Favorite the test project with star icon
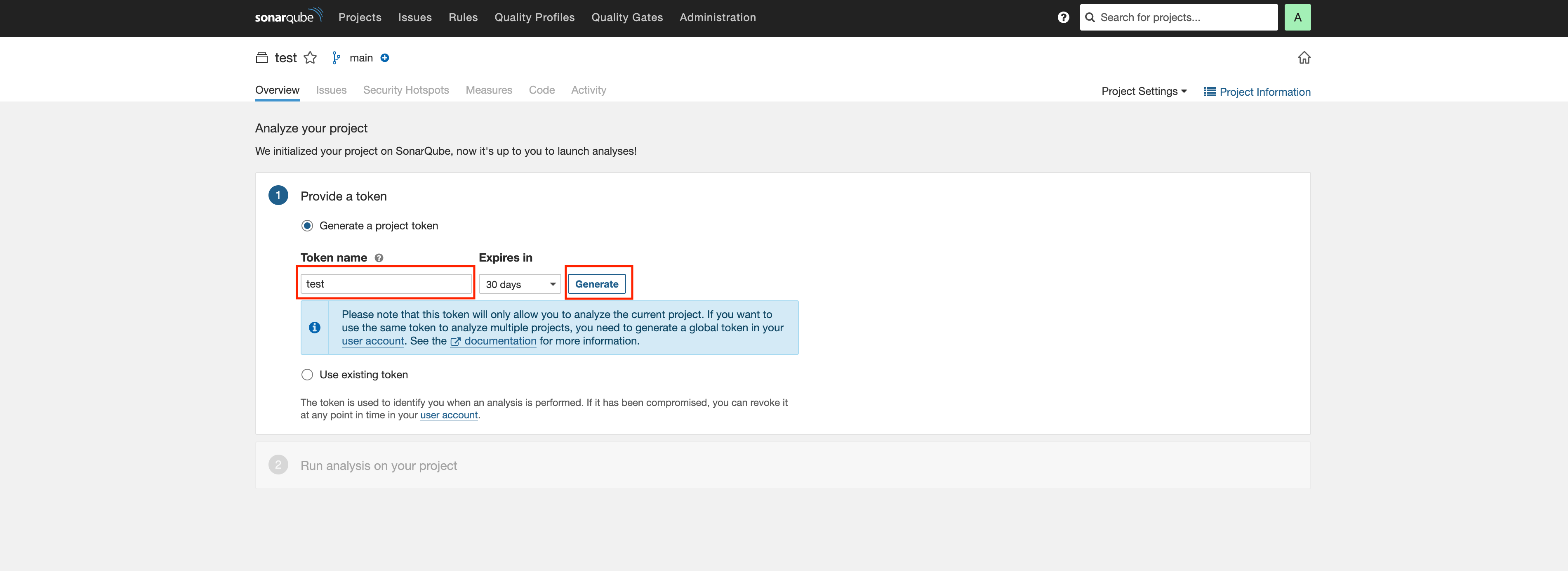This screenshot has height=571, width=1568. tap(310, 58)
